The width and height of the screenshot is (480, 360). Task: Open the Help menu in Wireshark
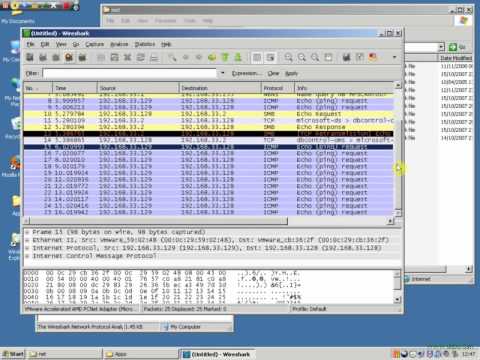166,44
